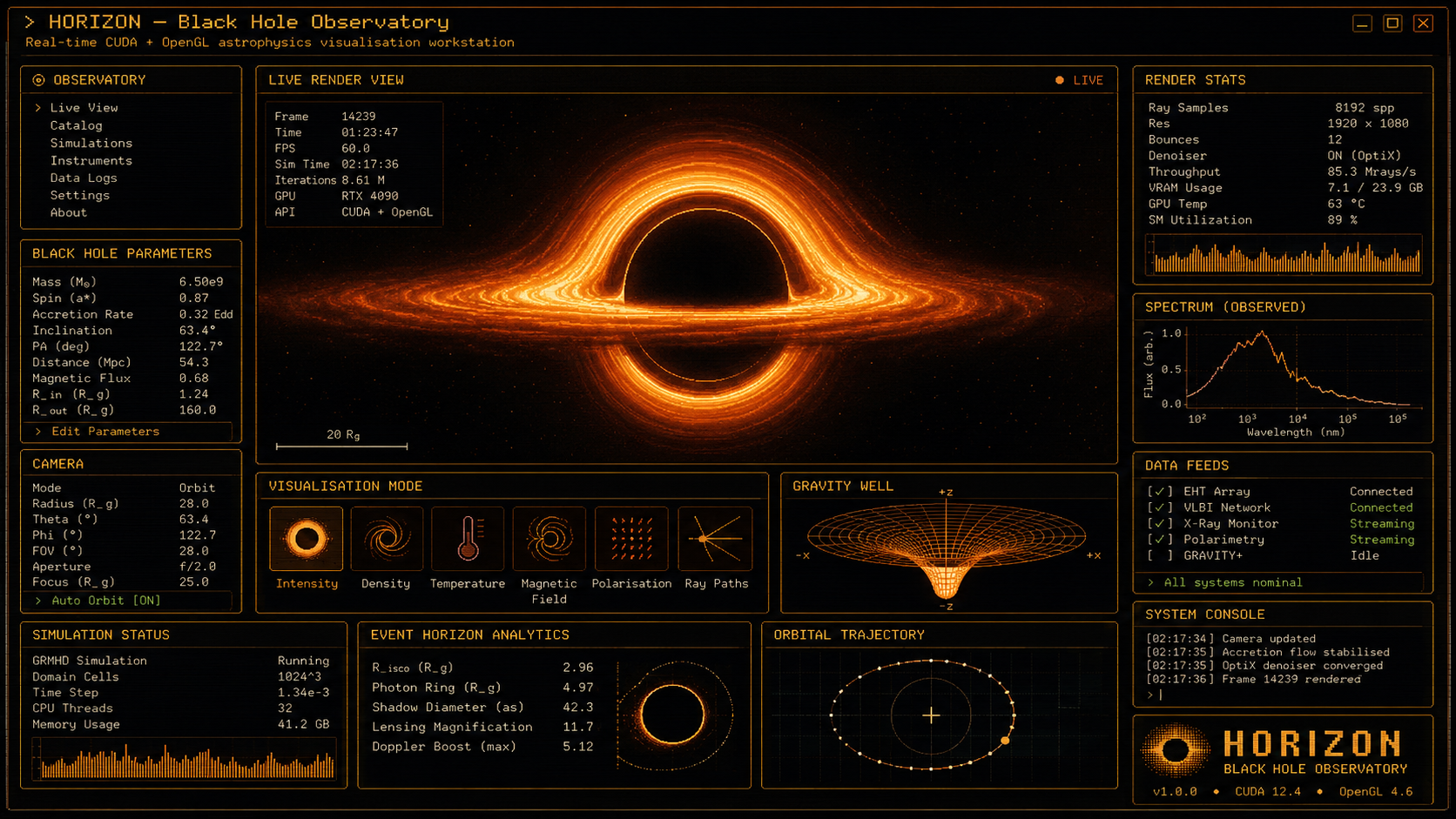Open the Live View menu item
1456x819 pixels.
tap(84, 108)
